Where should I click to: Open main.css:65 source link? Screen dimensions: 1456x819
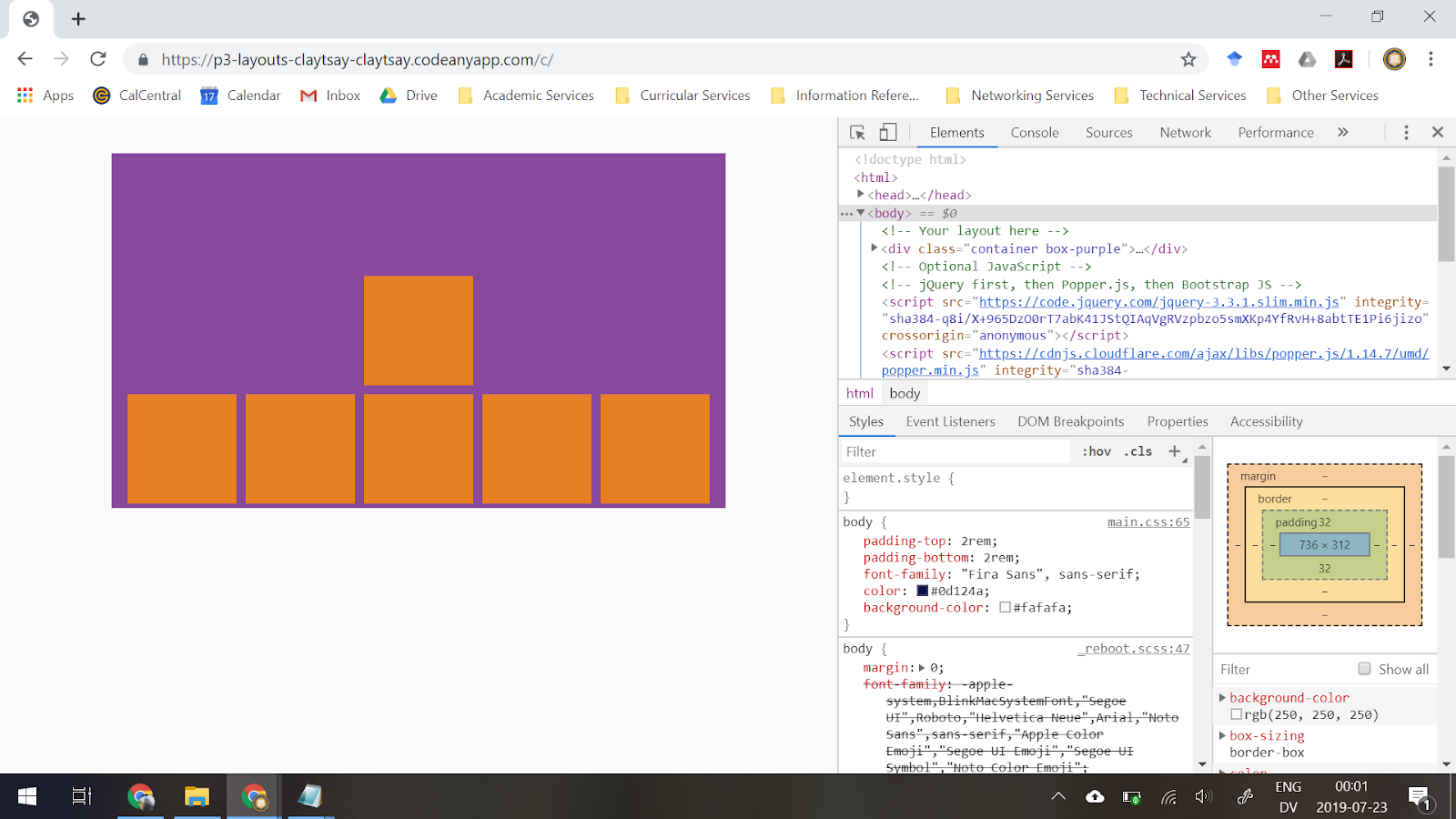pyautogui.click(x=1148, y=522)
